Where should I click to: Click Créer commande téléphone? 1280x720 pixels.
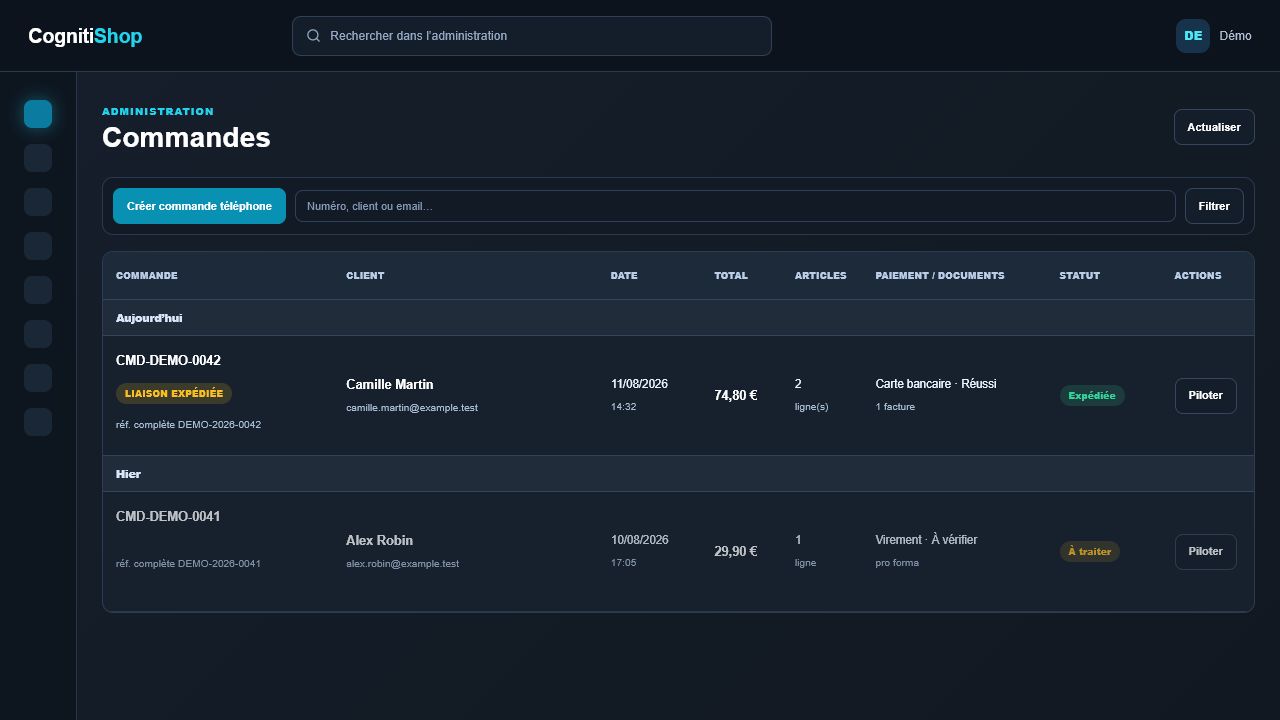[x=199, y=206]
